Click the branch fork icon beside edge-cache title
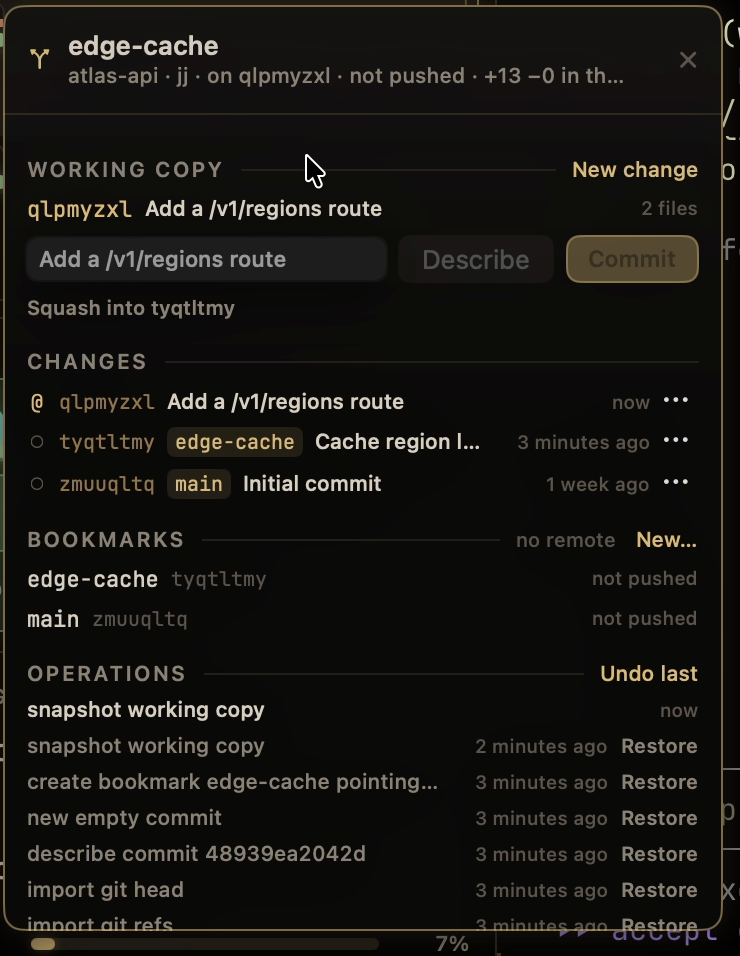This screenshot has height=956, width=740. coord(40,59)
